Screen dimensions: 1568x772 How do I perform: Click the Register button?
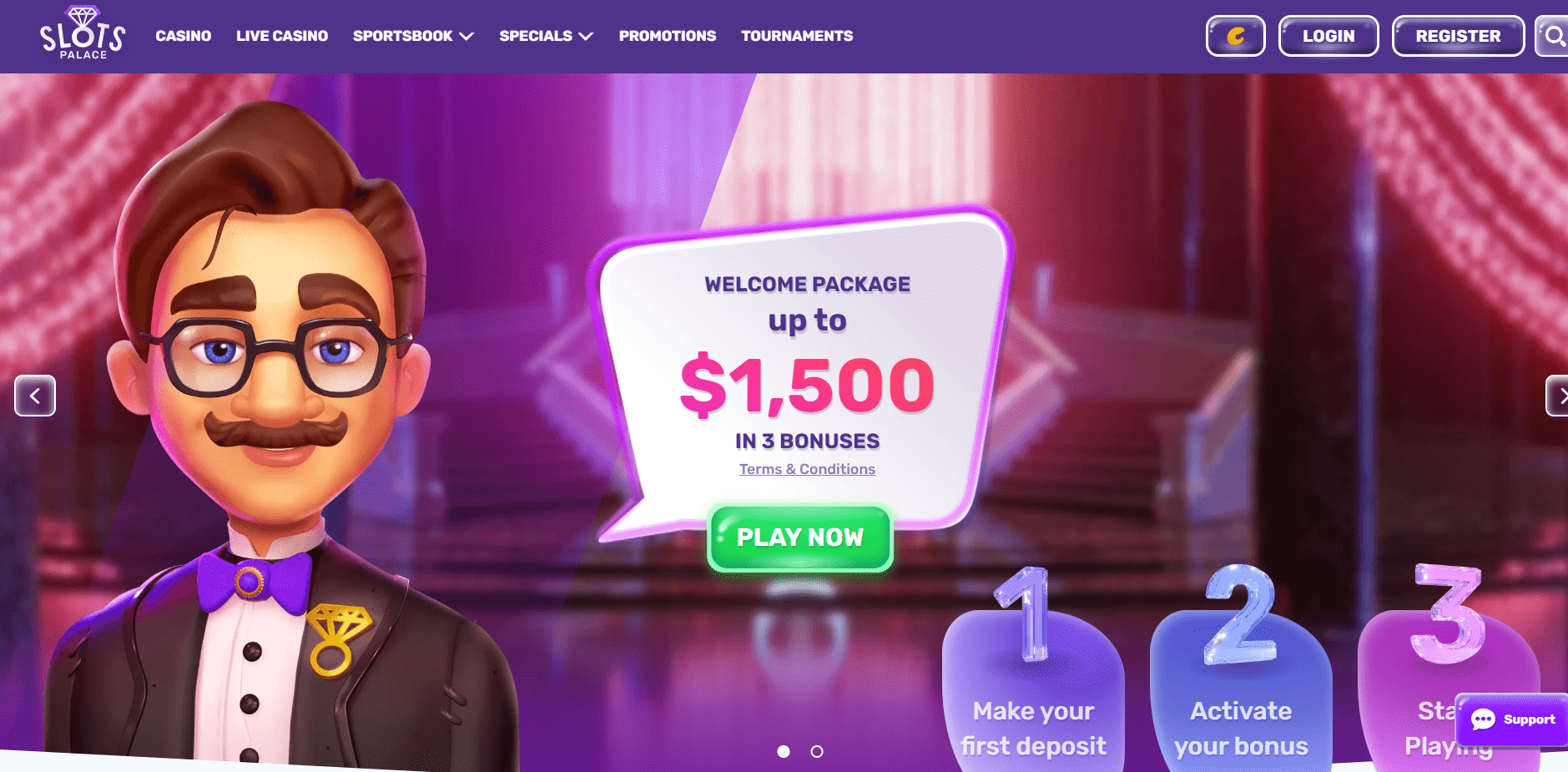click(1458, 36)
